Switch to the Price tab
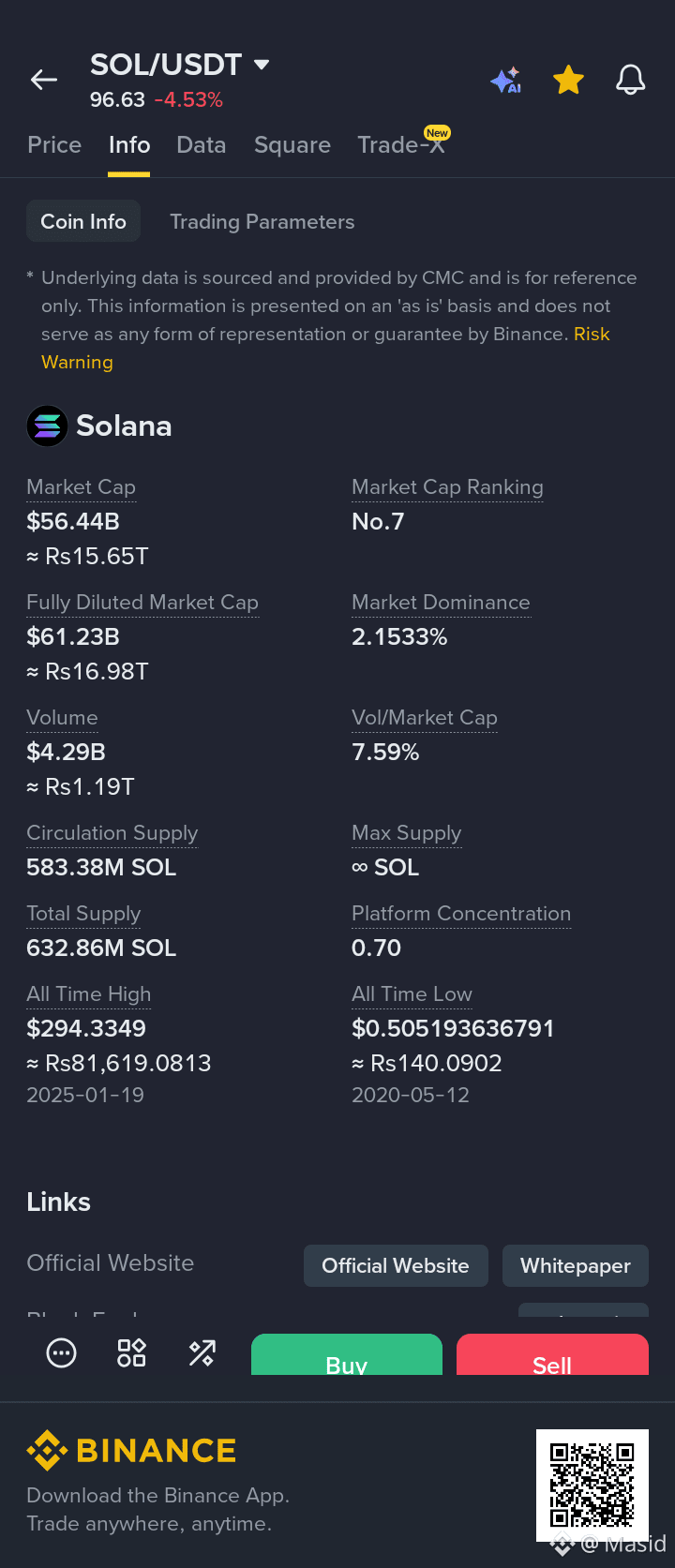The height and width of the screenshot is (1568, 675). 54,145
